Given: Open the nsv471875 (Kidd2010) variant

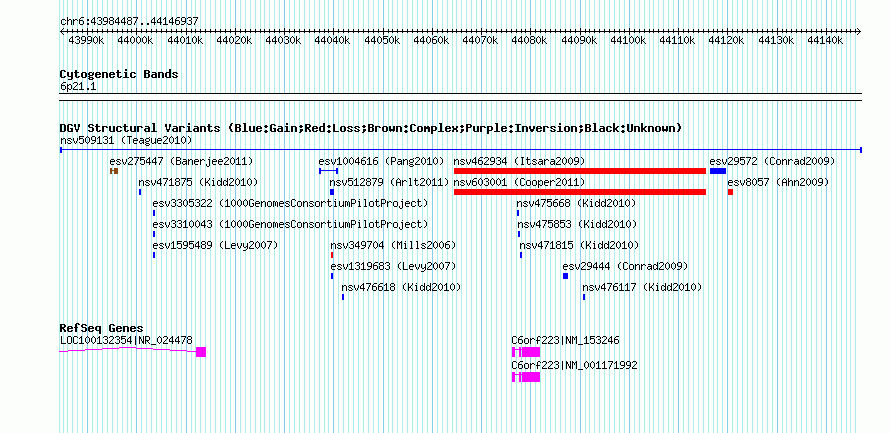Looking at the screenshot, I should pyautogui.click(x=198, y=182).
